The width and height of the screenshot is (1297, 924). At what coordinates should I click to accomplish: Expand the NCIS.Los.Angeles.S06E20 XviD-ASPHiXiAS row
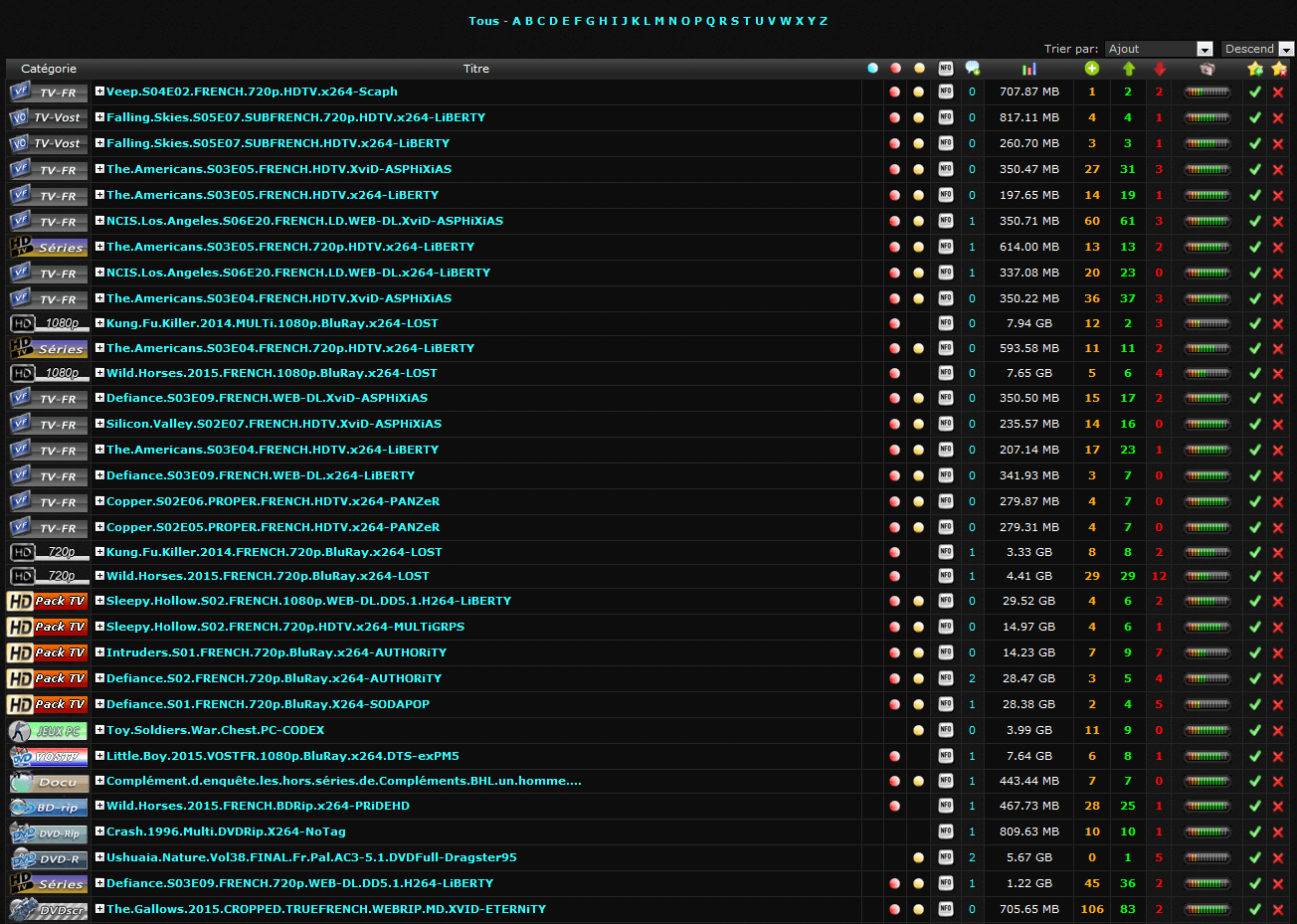click(99, 221)
